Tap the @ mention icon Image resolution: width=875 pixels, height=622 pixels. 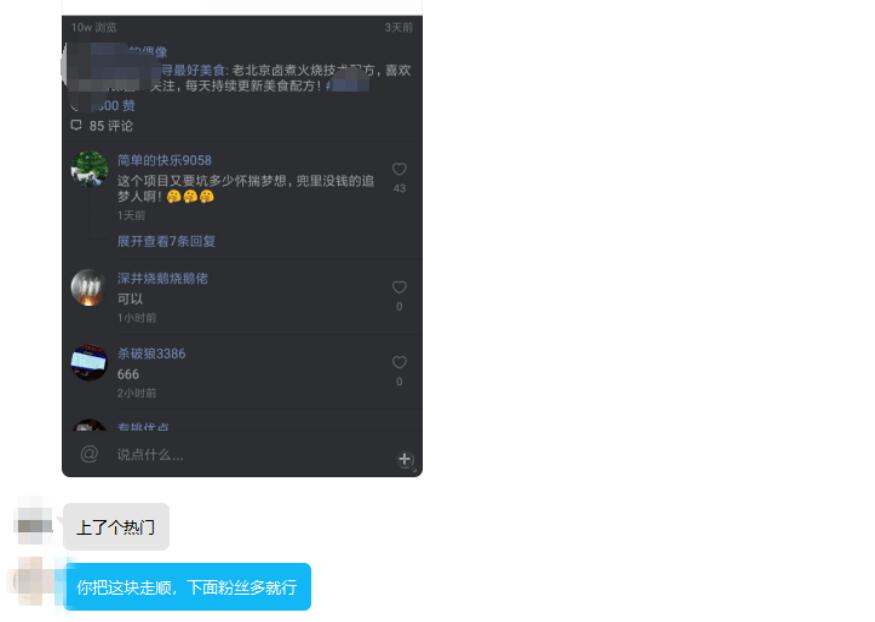[x=89, y=454]
